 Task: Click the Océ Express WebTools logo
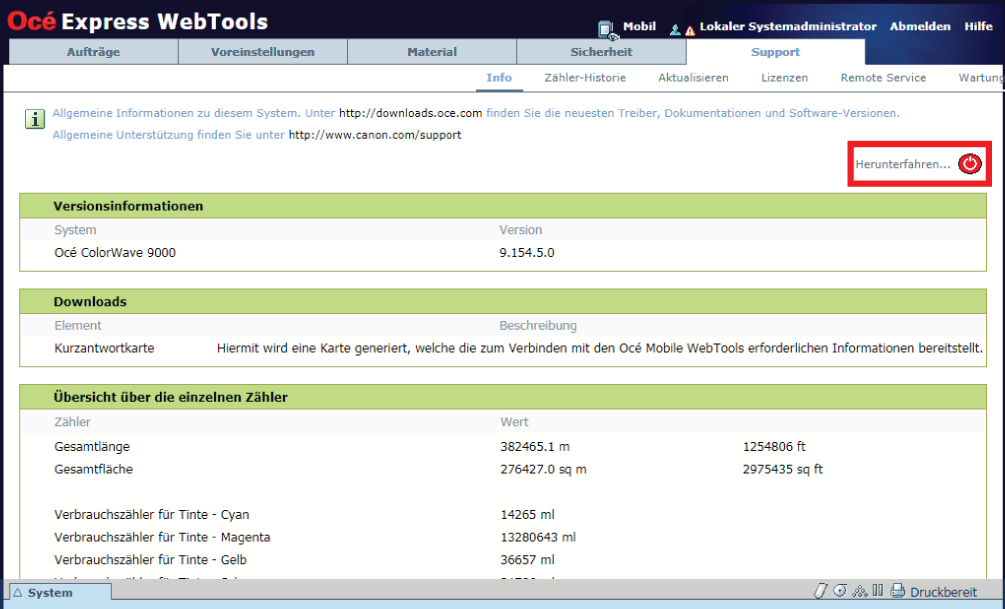137,21
